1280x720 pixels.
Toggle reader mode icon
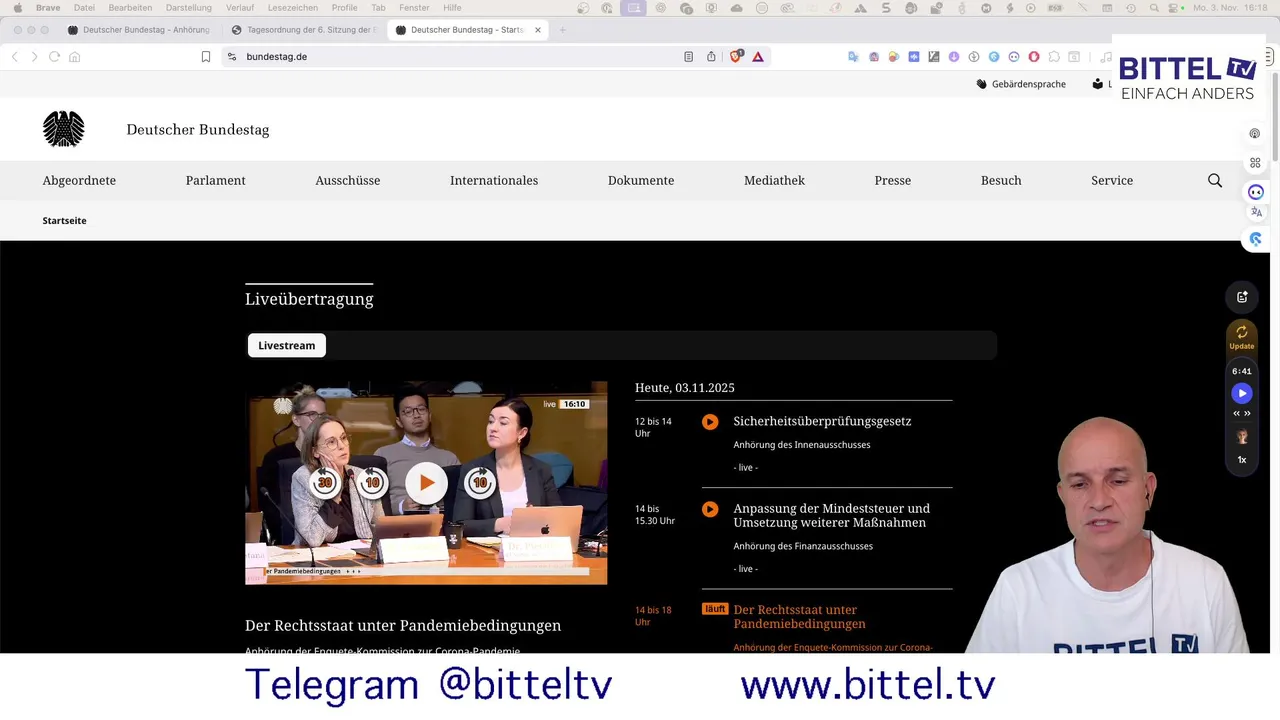click(x=688, y=57)
